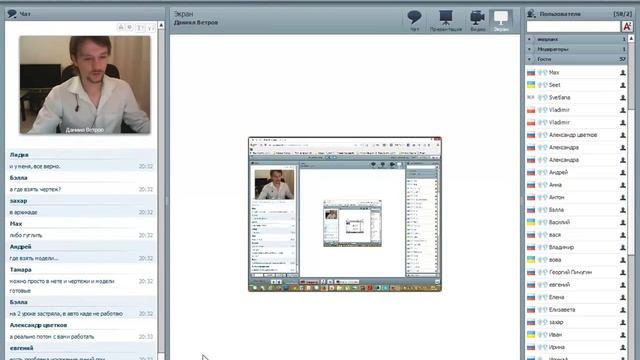
Task: Click inside the user search field
Action: click(x=573, y=27)
